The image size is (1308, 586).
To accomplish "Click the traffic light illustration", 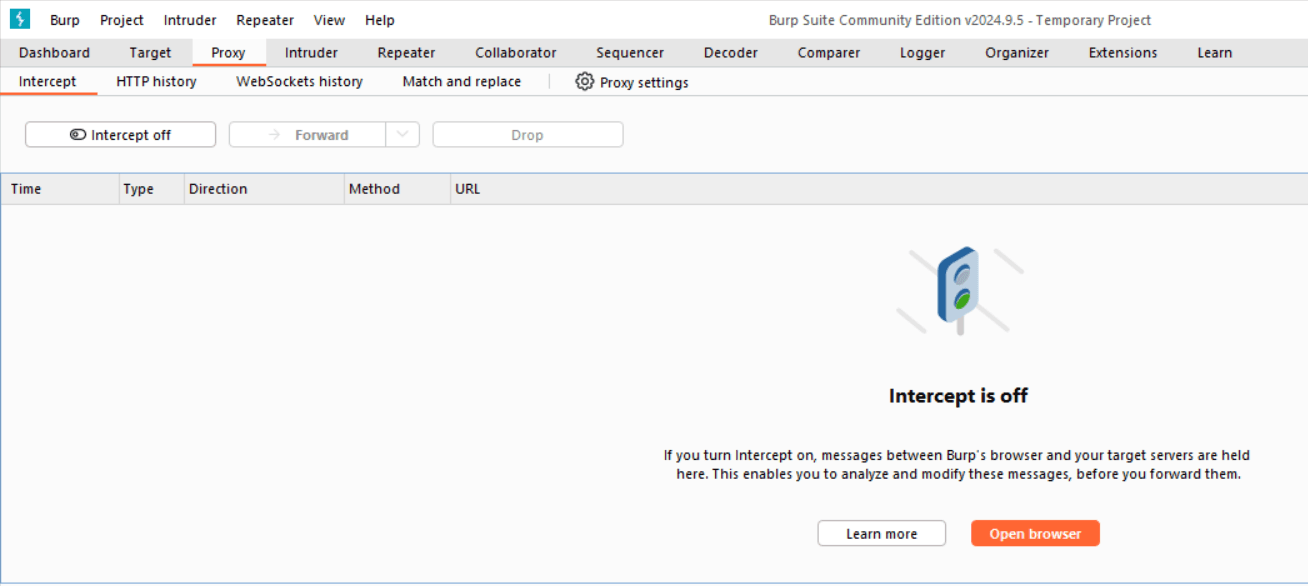I will click(x=960, y=290).
